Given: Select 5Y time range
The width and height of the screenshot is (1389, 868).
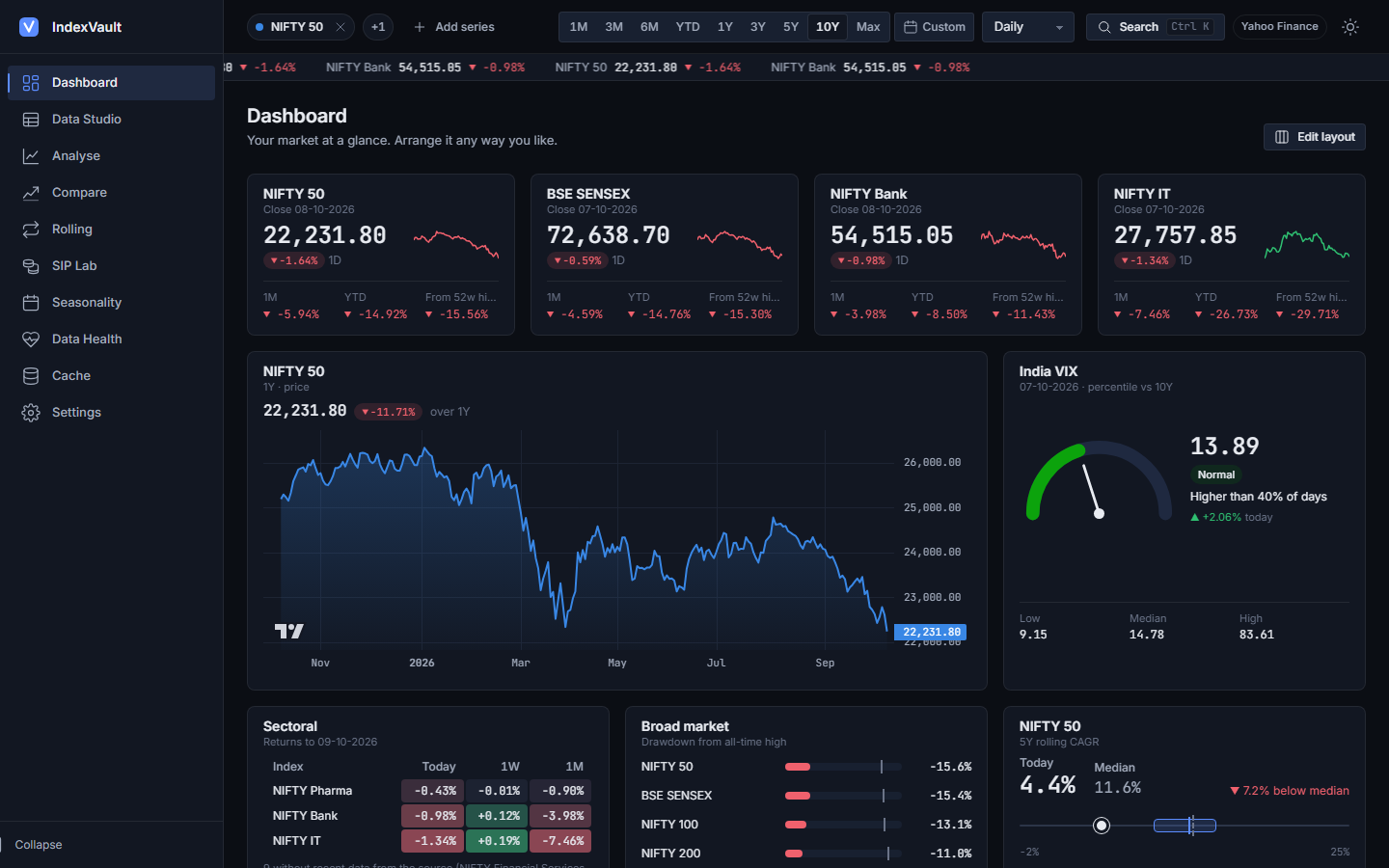Looking at the screenshot, I should click(791, 27).
